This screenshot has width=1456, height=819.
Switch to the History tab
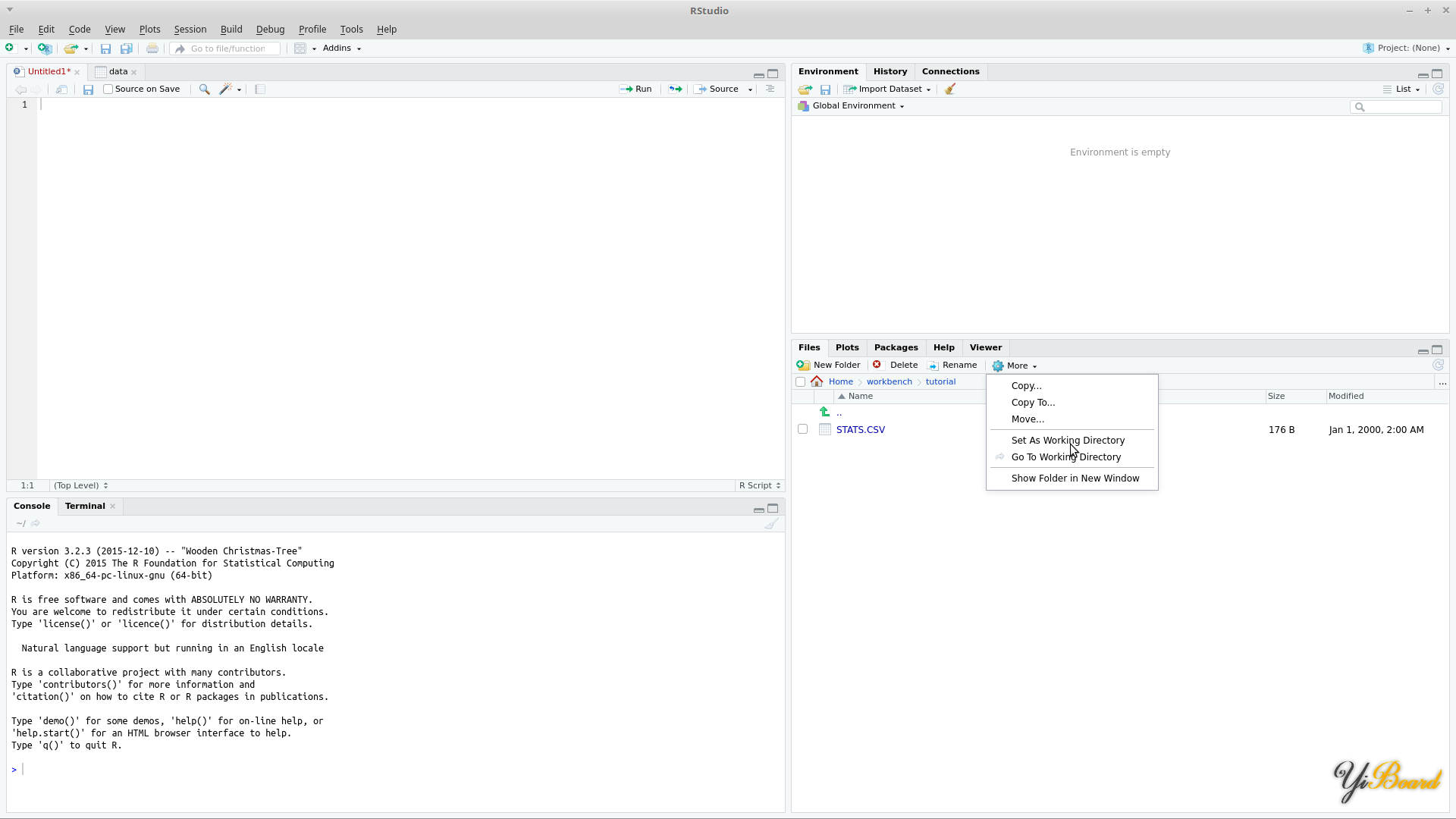890,71
